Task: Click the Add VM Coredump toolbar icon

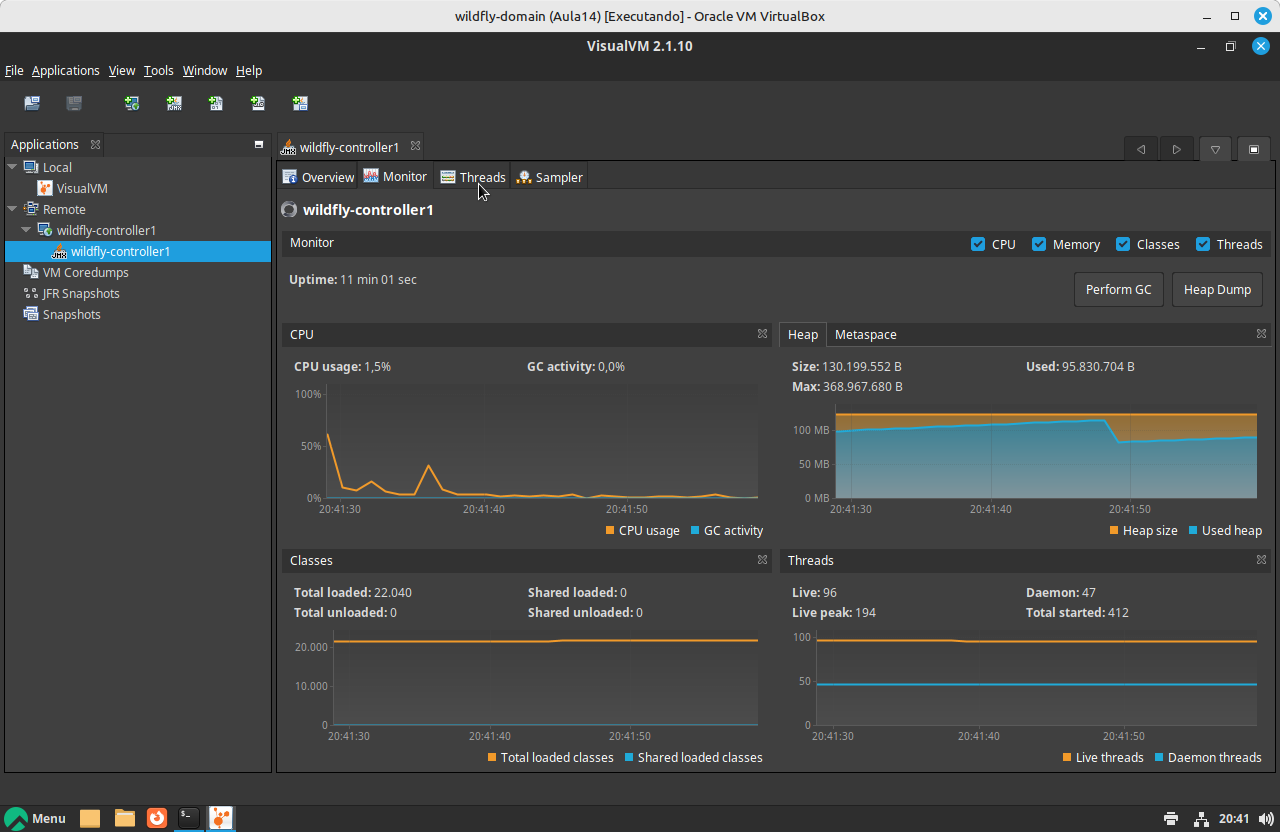Action: (215, 103)
